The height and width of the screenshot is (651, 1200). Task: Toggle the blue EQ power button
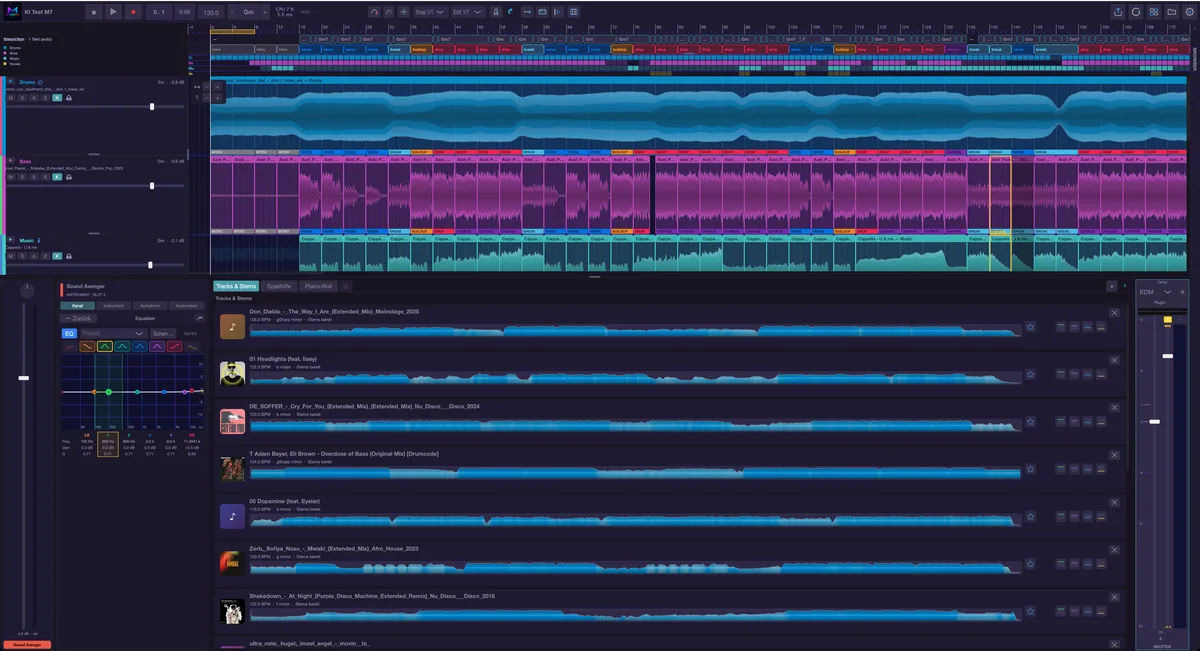click(69, 333)
